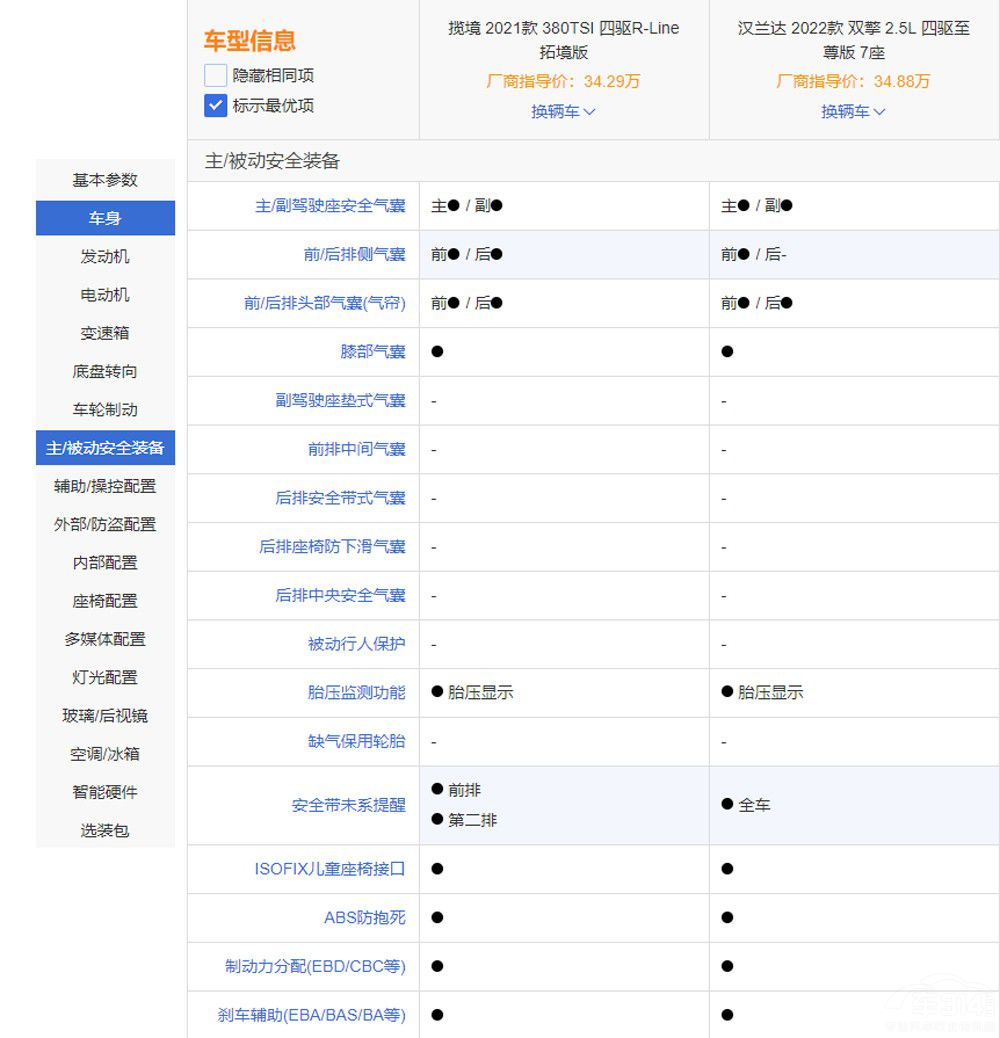Image resolution: width=1000 pixels, height=1038 pixels.
Task: Open the 座椅配置 section
Action: 104,601
